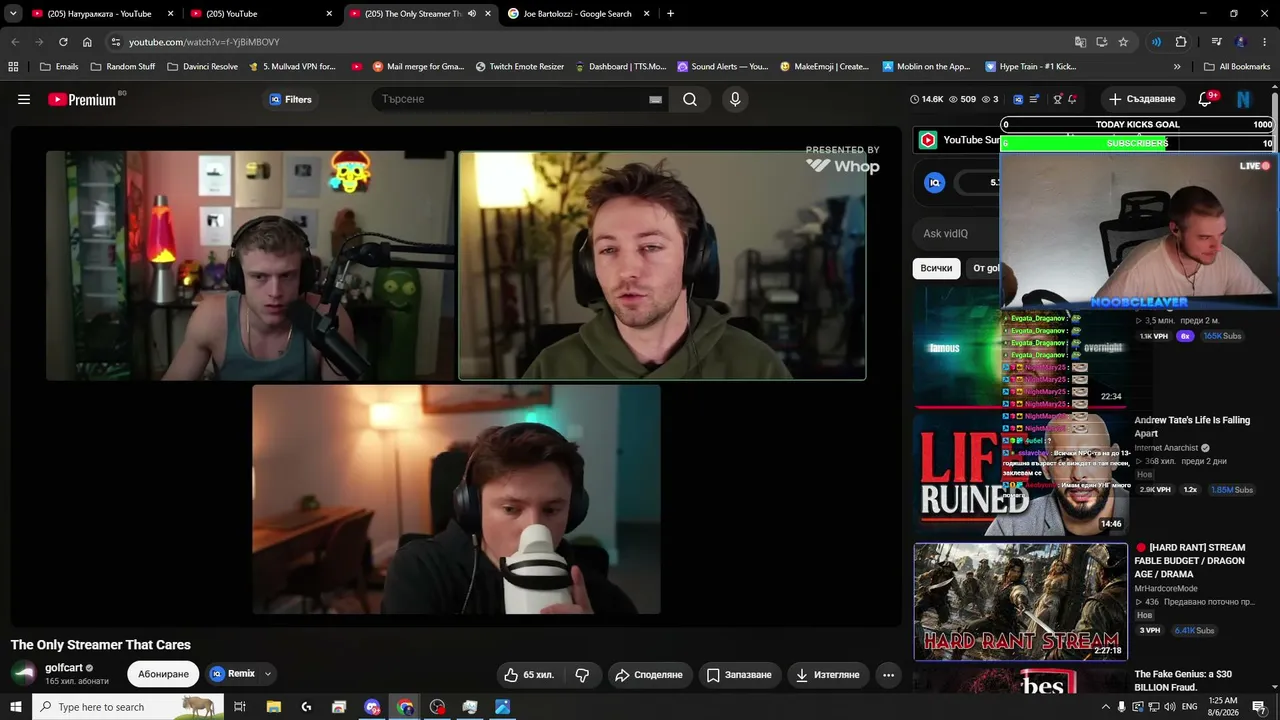Share the video via Споделяне

click(x=649, y=675)
